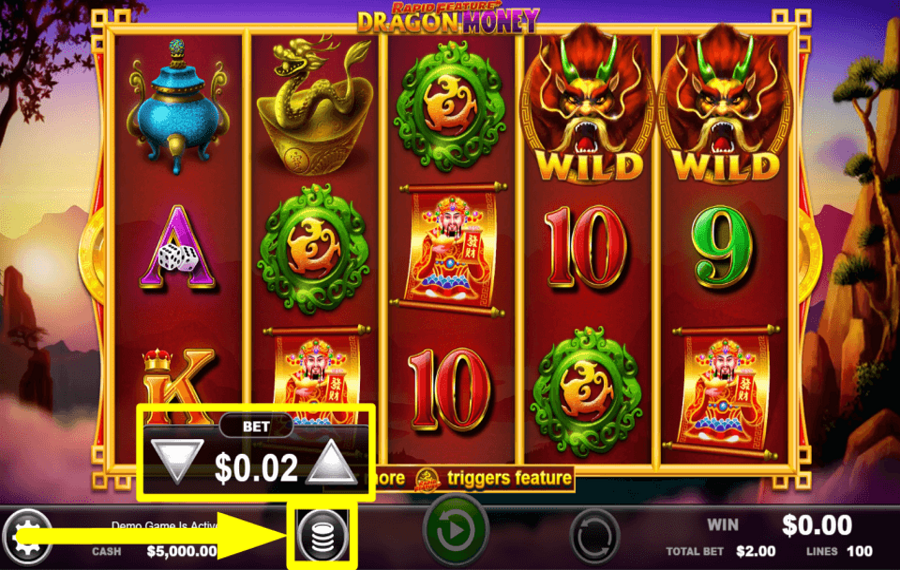
Task: Click the coin stack bet icon
Action: coord(322,536)
